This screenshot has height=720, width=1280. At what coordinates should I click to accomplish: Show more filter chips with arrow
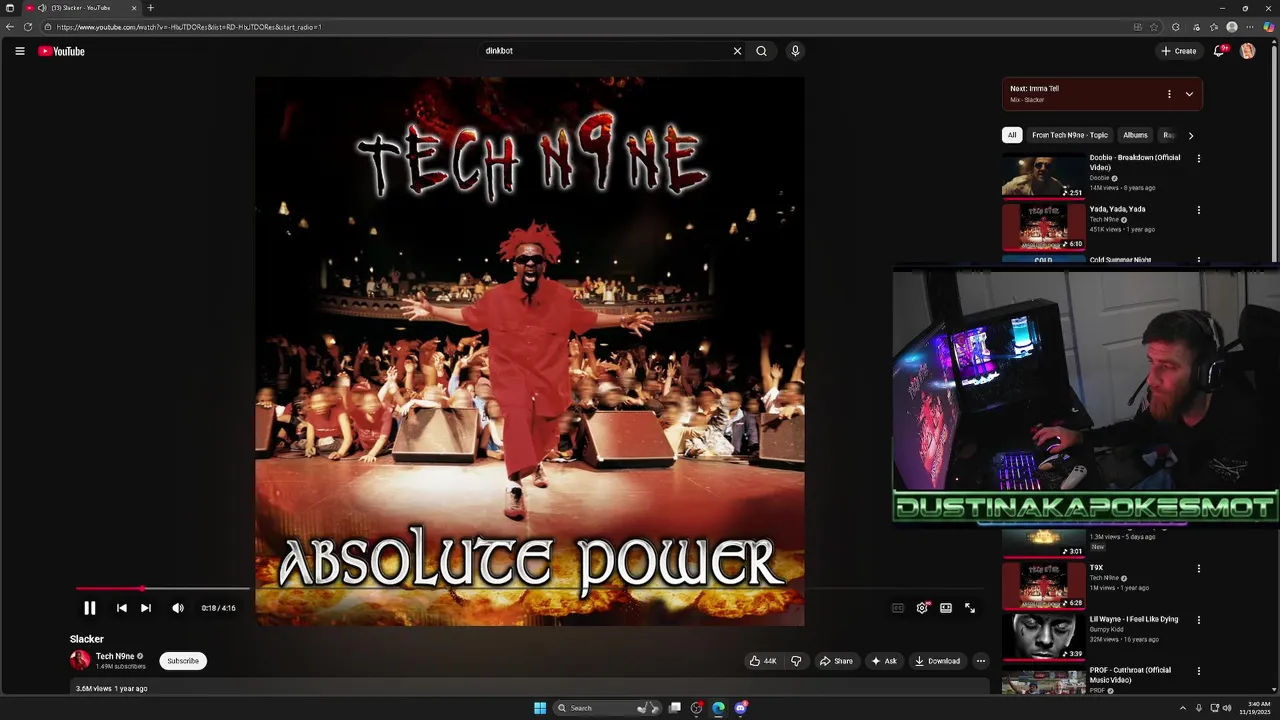point(1190,135)
